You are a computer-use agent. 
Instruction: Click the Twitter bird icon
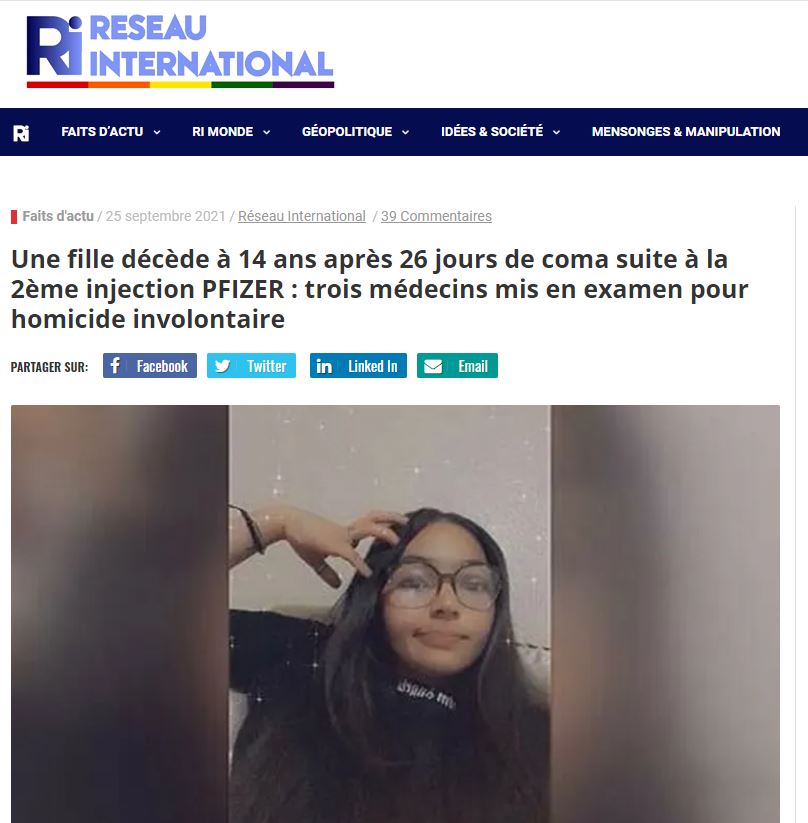pos(223,366)
